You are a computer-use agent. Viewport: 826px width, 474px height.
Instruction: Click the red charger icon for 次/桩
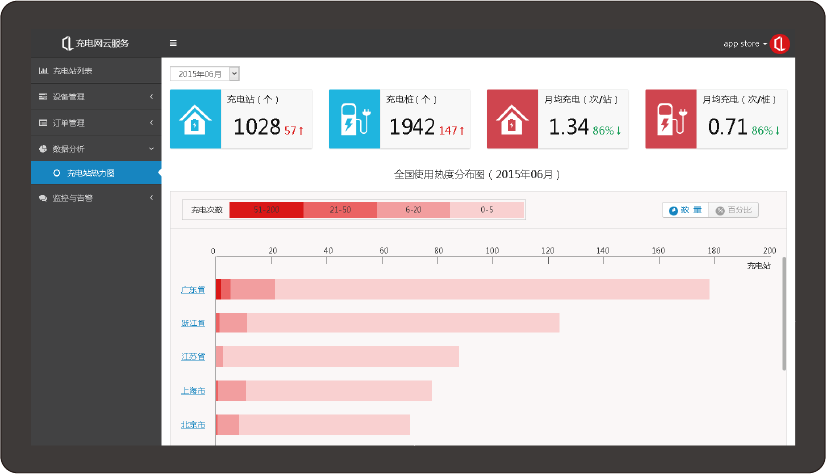[x=669, y=119]
